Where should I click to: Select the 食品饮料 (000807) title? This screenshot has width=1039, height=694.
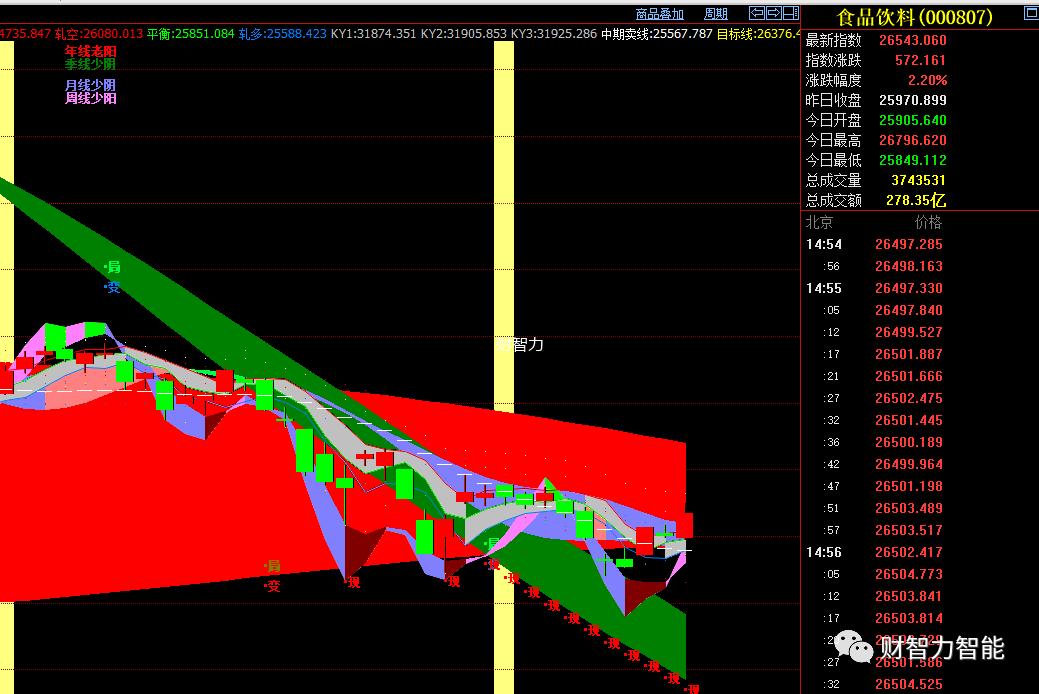point(914,16)
